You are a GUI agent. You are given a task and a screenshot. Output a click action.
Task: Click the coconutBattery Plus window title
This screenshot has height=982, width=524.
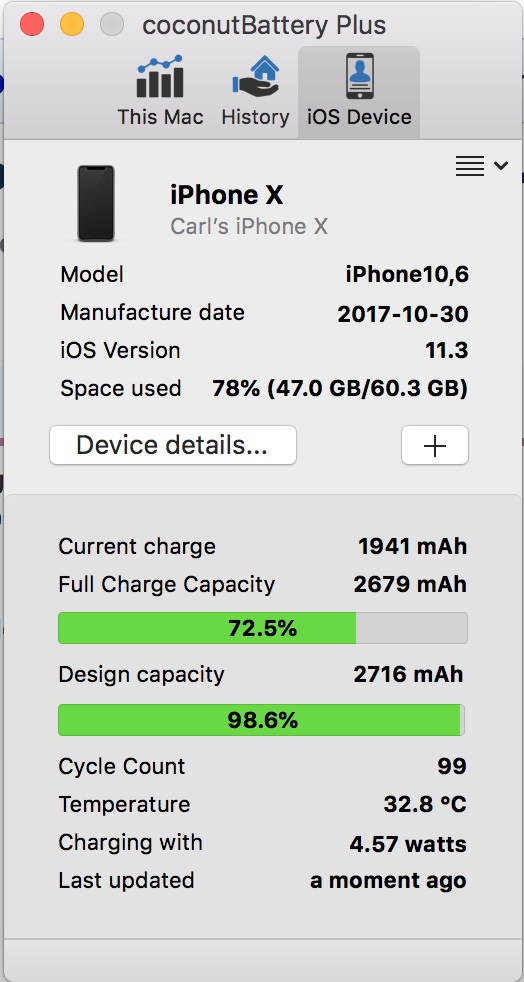pos(264,25)
